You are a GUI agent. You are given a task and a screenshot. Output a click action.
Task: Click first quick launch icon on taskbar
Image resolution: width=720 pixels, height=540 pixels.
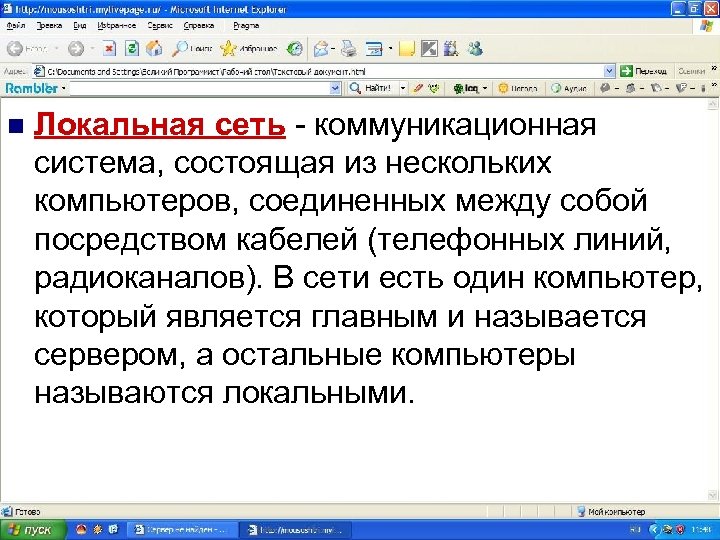click(x=81, y=530)
